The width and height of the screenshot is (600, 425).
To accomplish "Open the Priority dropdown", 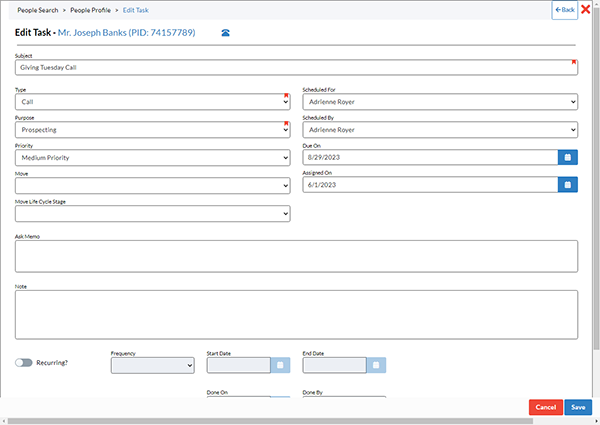I will point(153,158).
